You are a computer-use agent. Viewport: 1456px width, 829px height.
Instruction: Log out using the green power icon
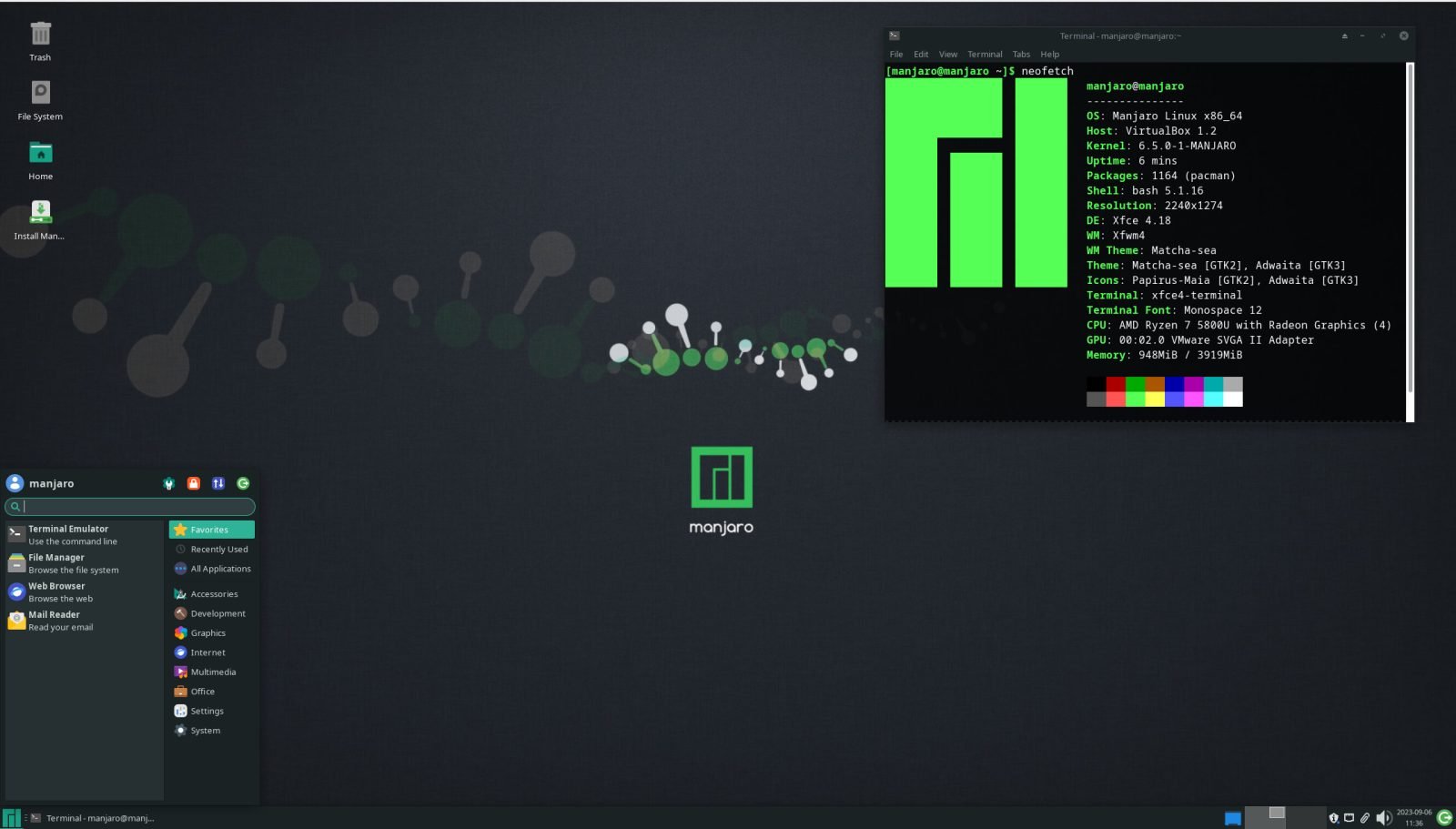tap(242, 483)
